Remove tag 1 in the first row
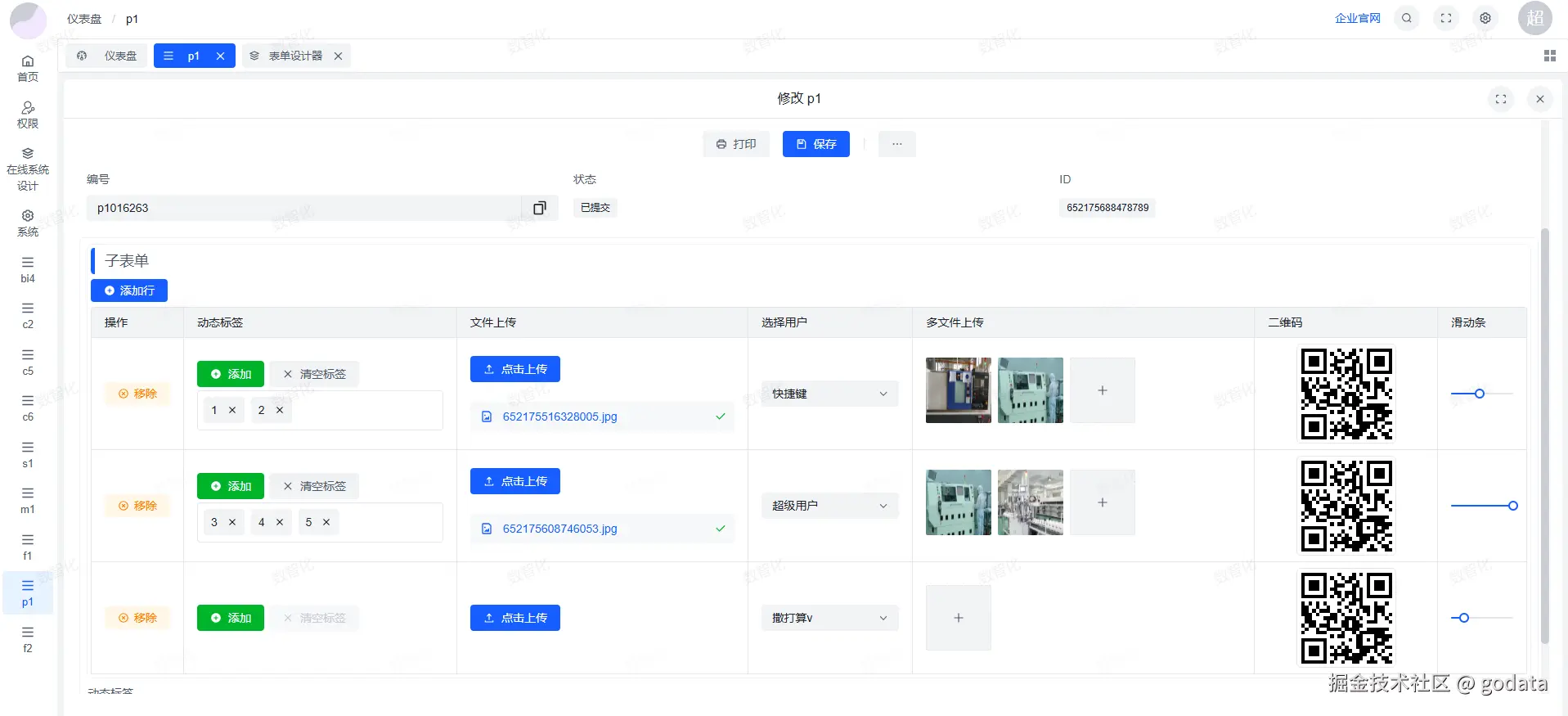Screen dimensions: 1568x716 [x=232, y=410]
